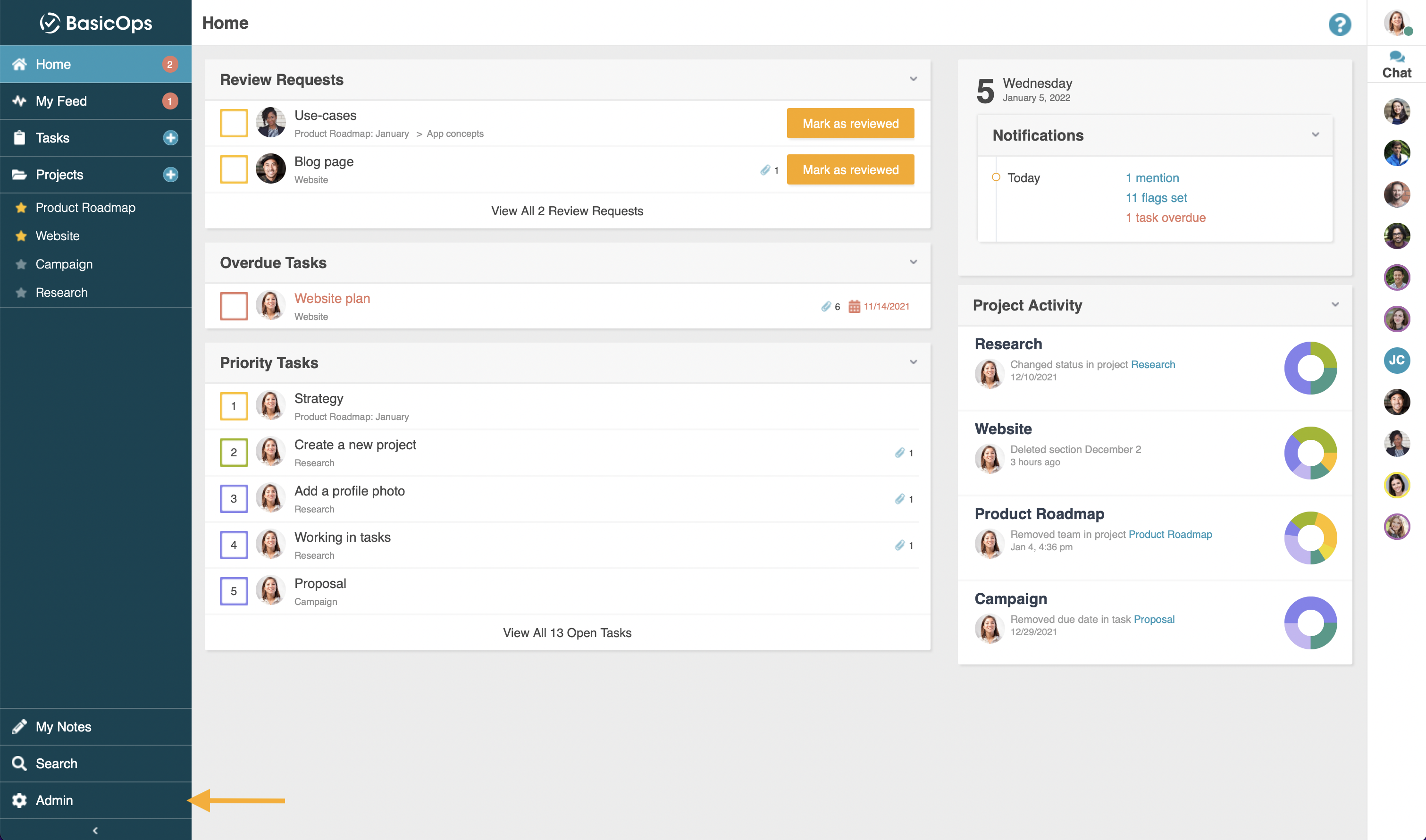Check the Strategy priority task box

coord(234,406)
